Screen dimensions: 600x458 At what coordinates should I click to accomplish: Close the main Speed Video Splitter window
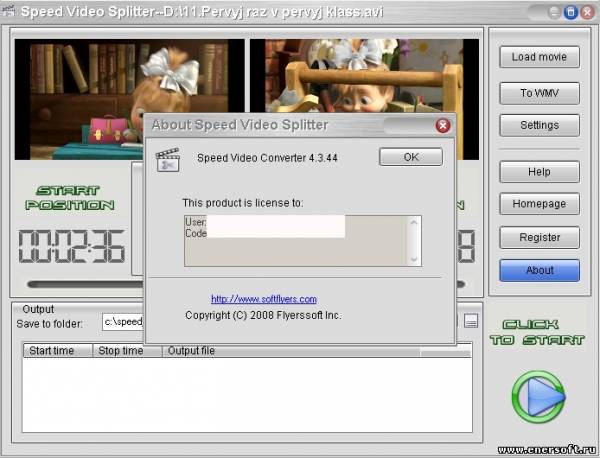click(x=587, y=12)
